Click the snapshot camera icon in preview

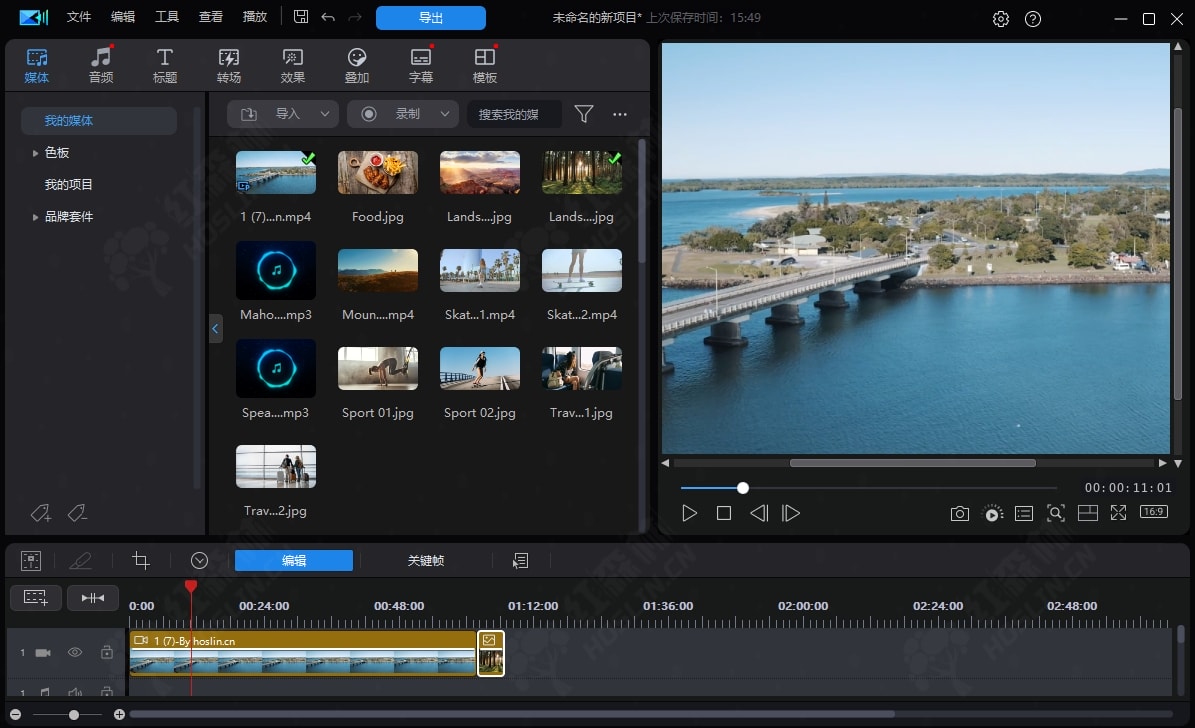(x=959, y=513)
